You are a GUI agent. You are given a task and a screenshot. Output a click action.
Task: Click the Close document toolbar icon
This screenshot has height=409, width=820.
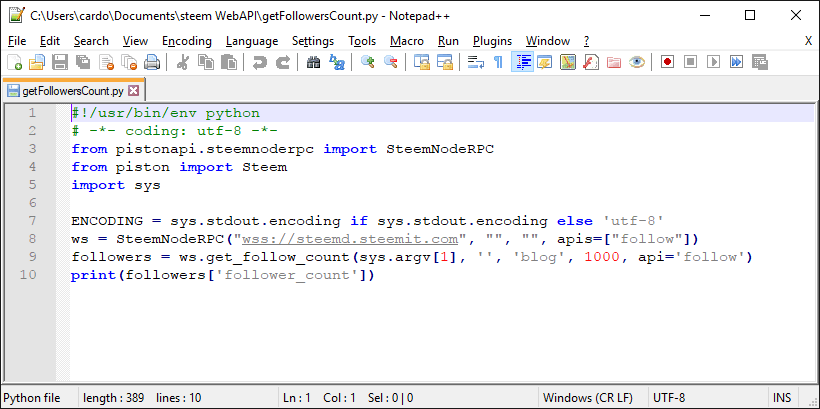(106, 62)
